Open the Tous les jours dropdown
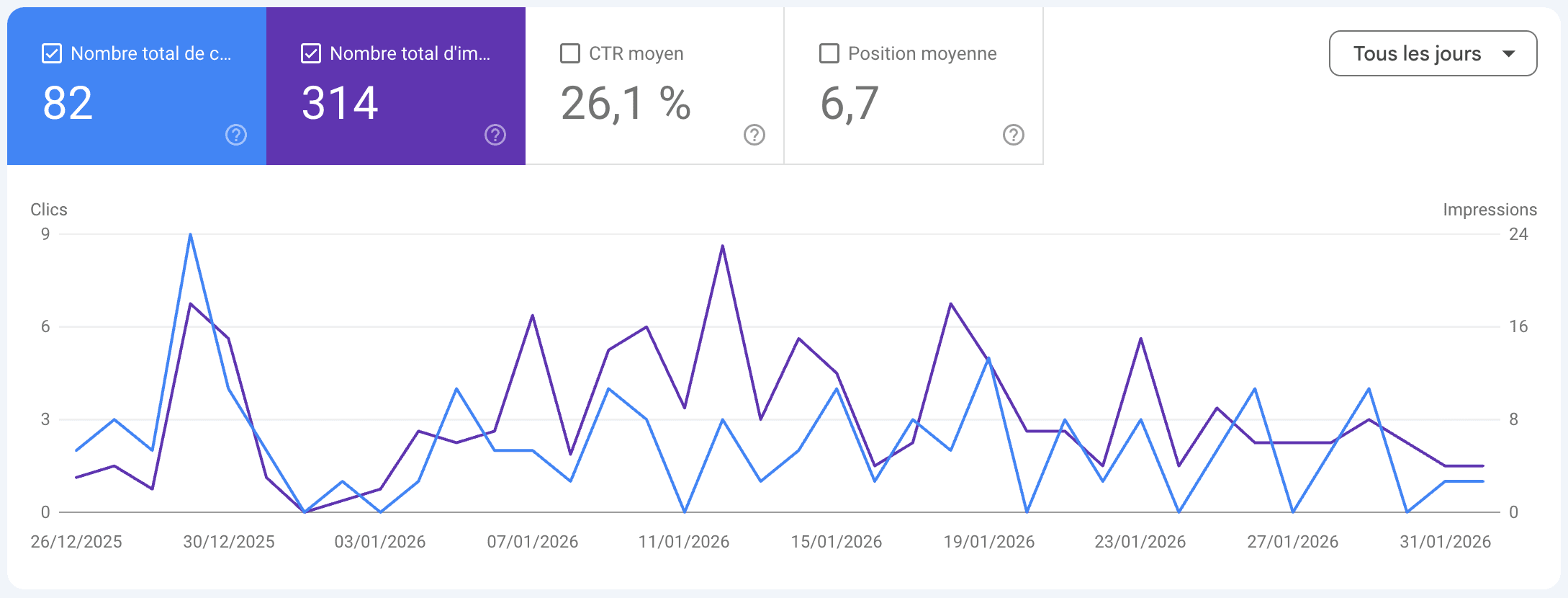The height and width of the screenshot is (598, 1568). pyautogui.click(x=1417, y=53)
